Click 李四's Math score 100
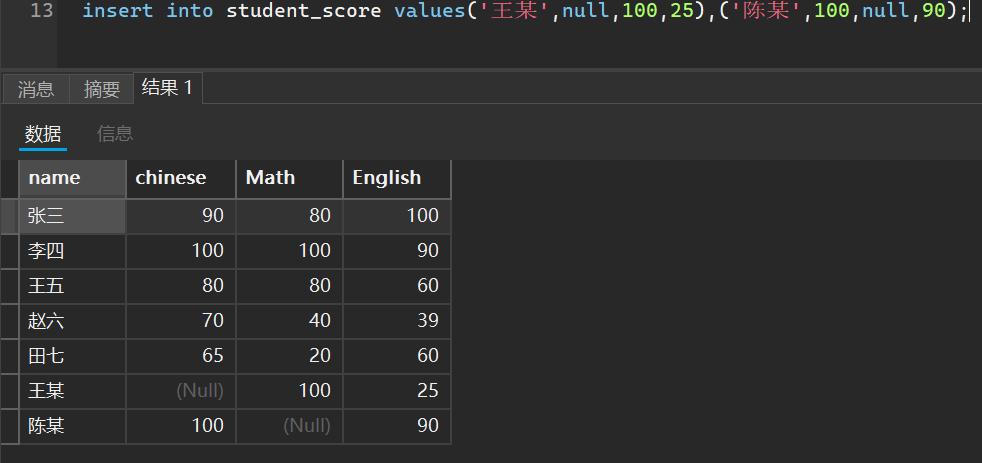 289,251
